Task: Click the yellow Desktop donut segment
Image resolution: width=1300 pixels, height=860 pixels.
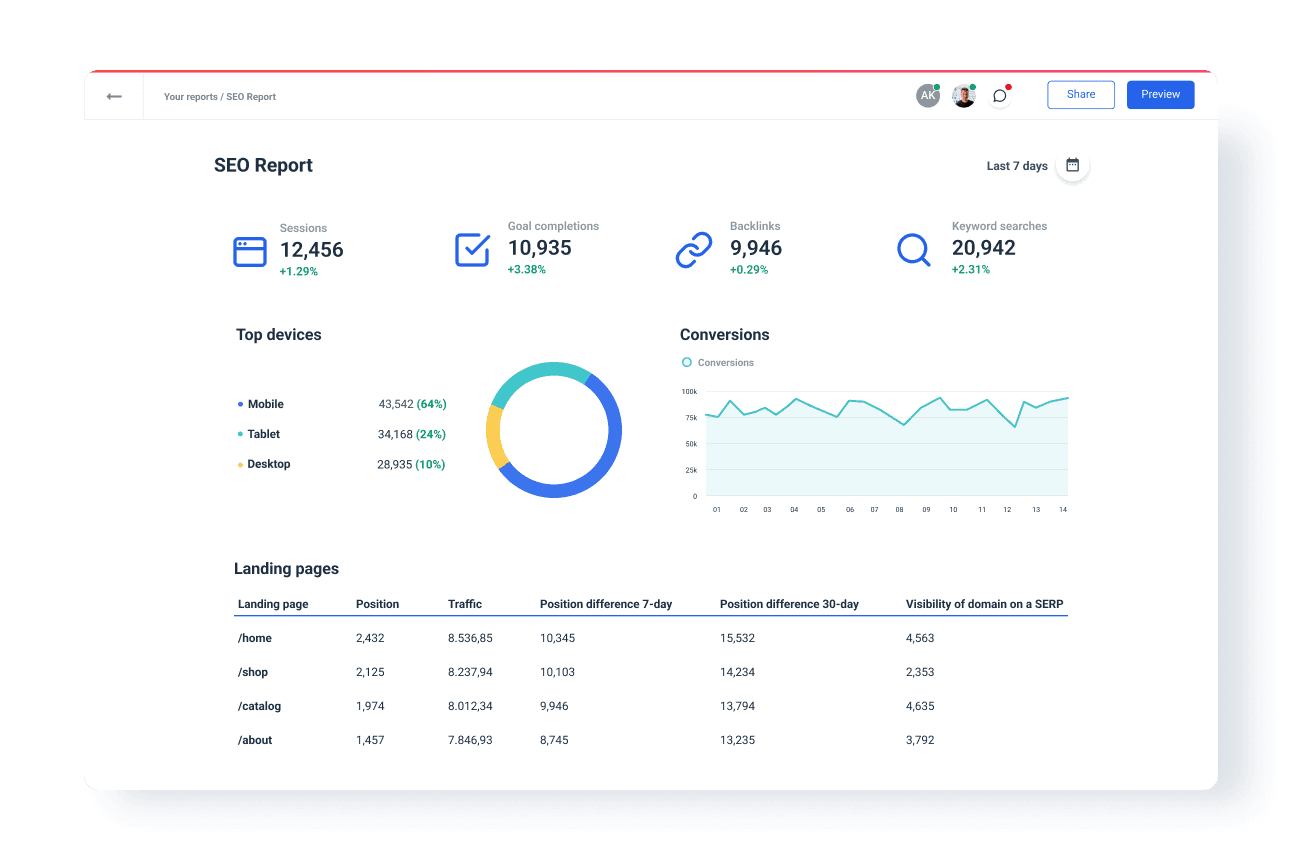Action: click(493, 437)
